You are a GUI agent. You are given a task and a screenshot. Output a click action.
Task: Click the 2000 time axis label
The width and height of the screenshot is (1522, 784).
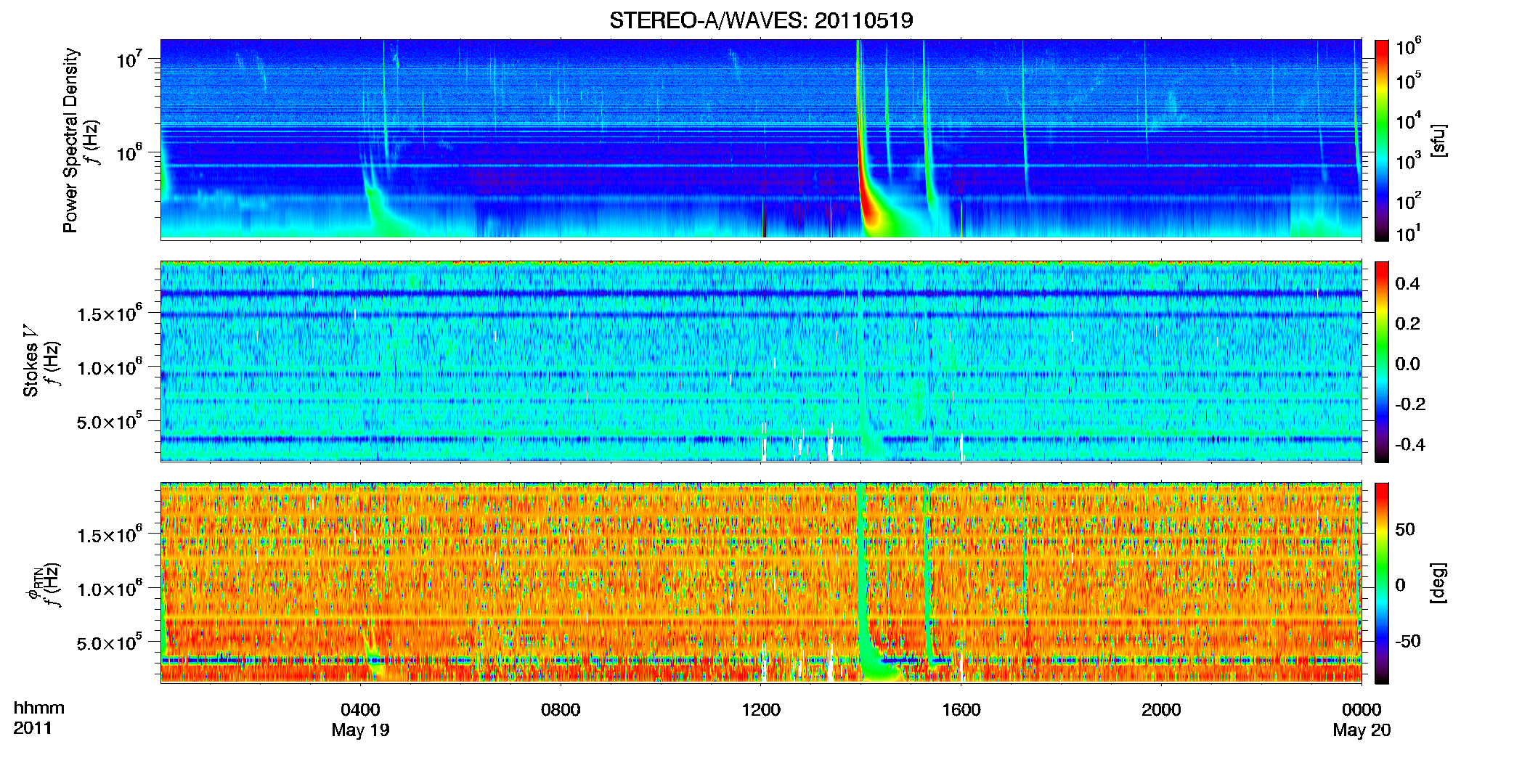(1161, 710)
